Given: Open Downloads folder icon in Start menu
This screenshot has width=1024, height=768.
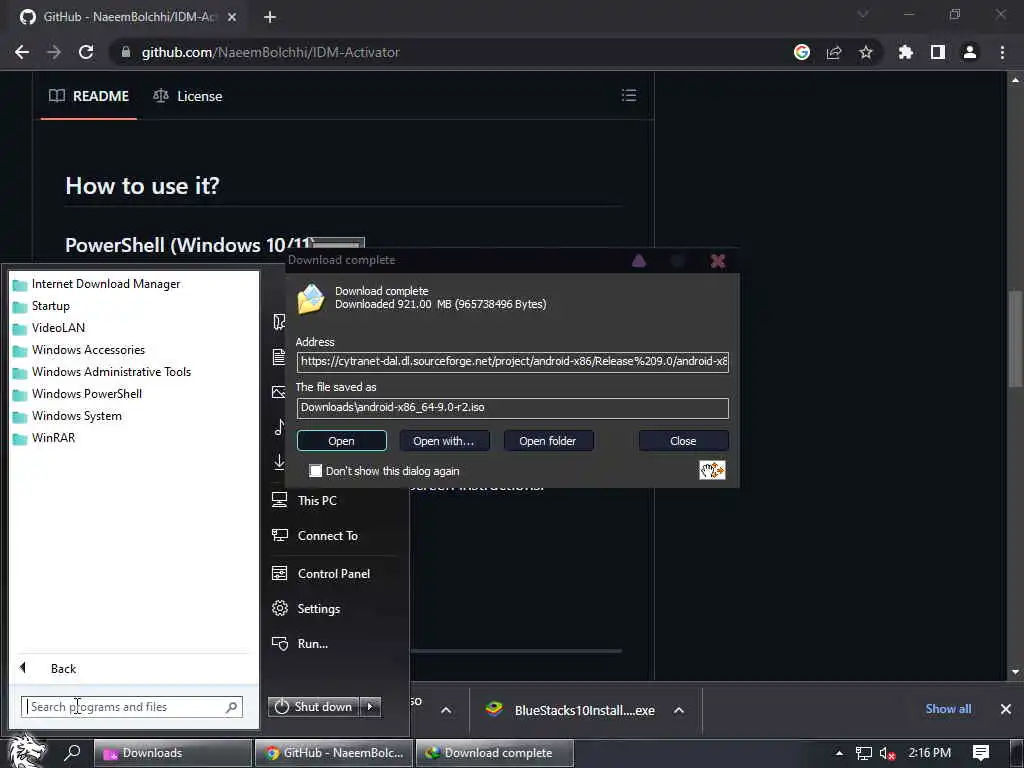Looking at the screenshot, I should 279,462.
